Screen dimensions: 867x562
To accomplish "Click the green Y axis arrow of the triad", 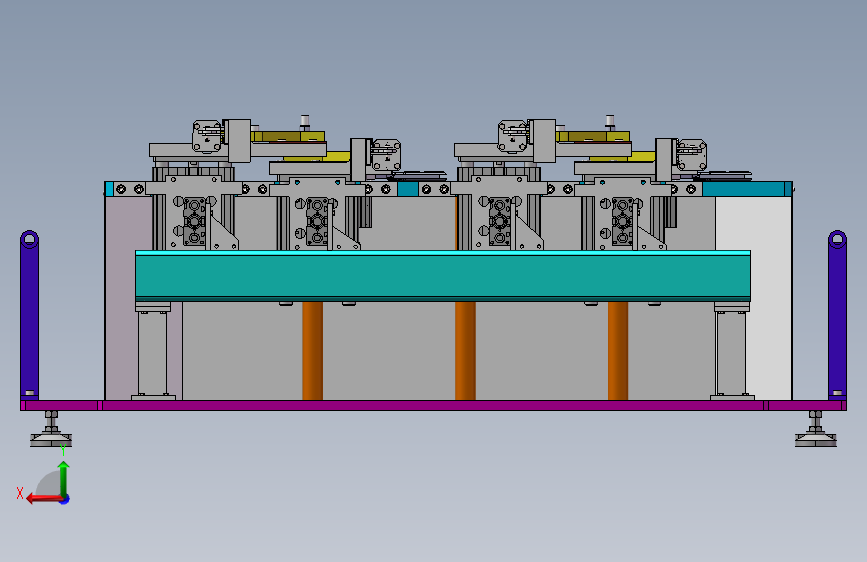I will (x=64, y=478).
